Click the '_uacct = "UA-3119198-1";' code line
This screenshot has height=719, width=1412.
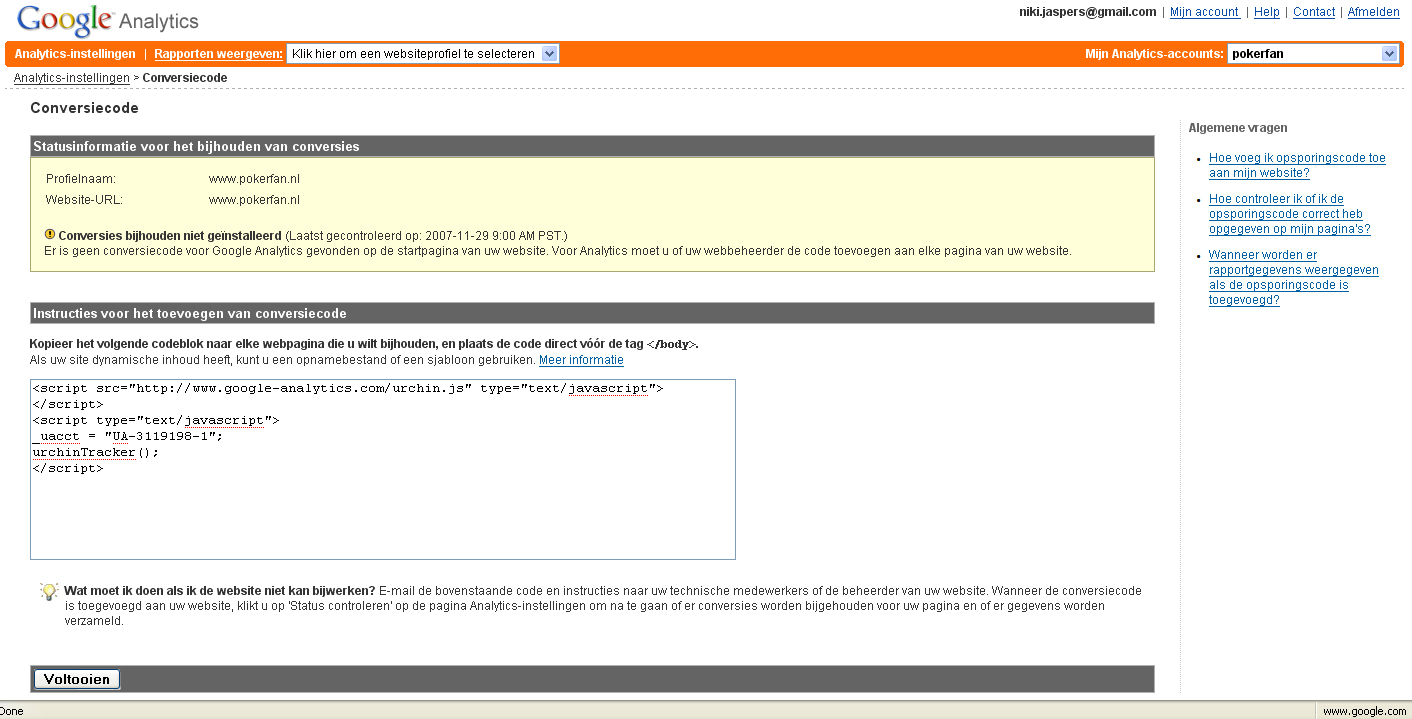[128, 436]
